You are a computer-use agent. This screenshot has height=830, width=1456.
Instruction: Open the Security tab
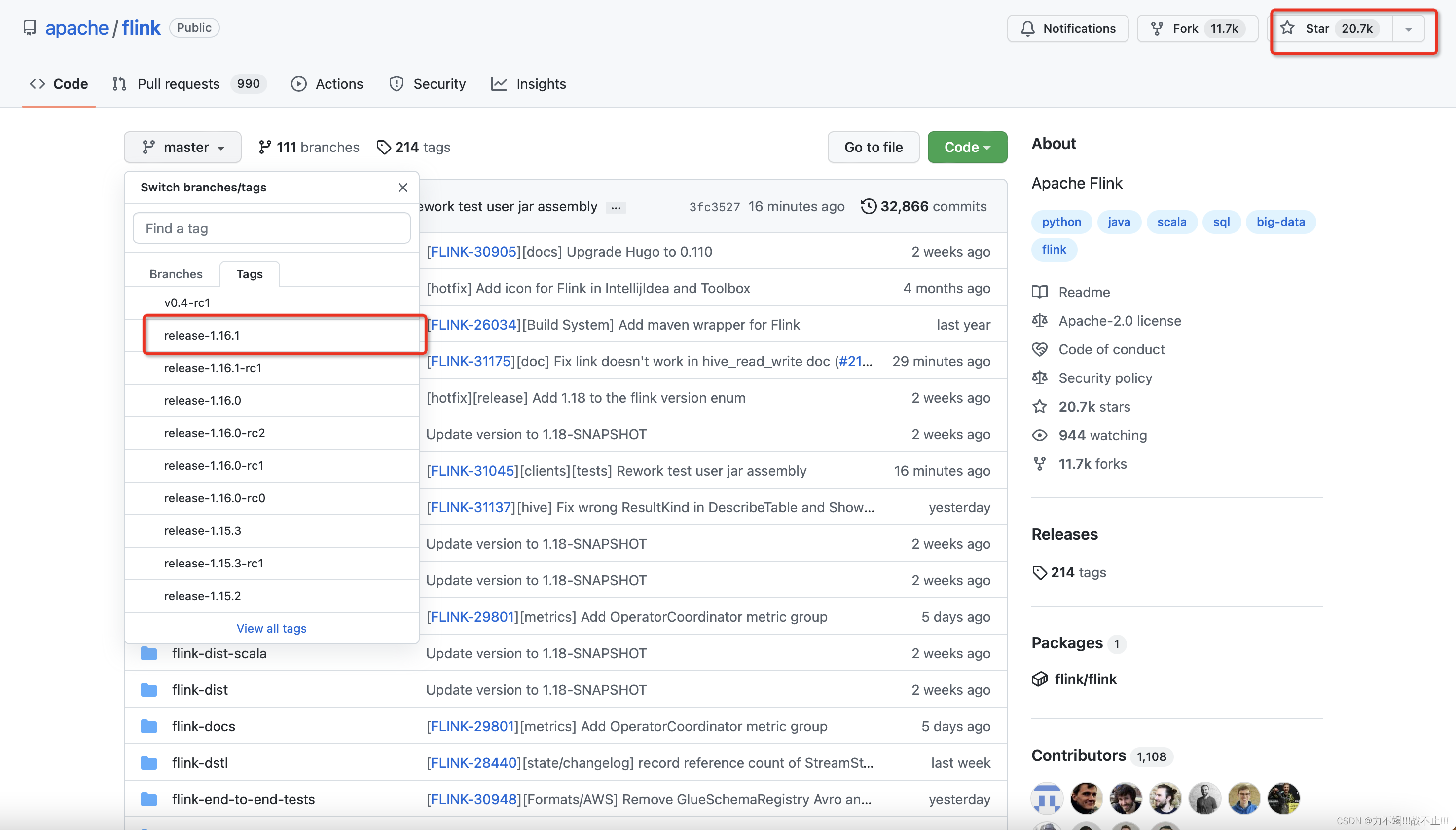click(x=427, y=84)
